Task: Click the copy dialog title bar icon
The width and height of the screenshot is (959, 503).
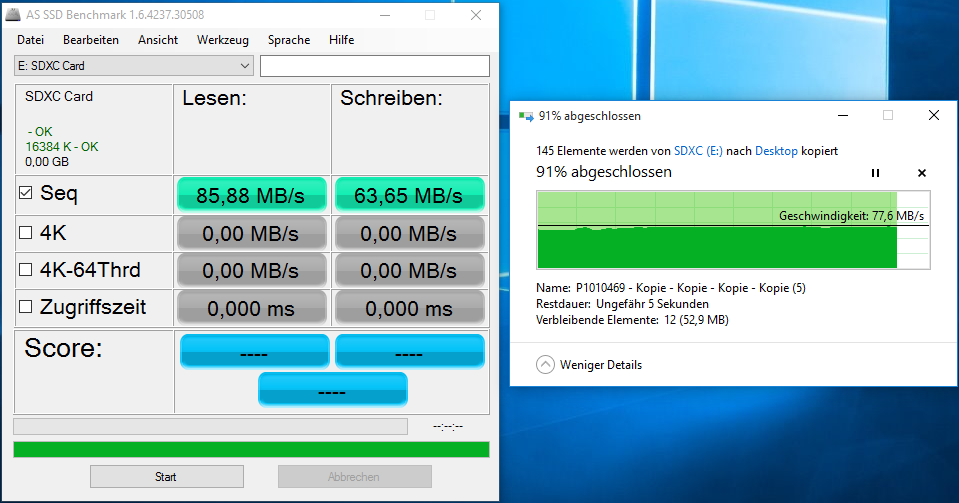Action: click(x=525, y=116)
